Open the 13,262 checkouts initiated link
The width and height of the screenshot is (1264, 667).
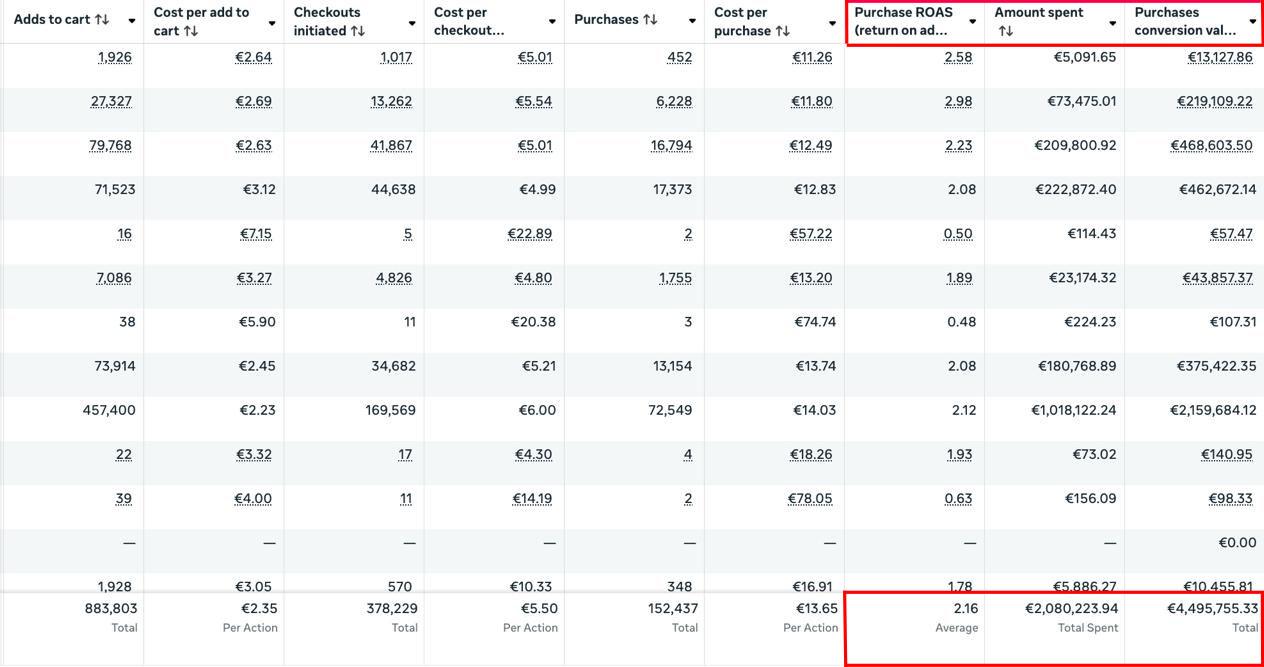point(391,101)
